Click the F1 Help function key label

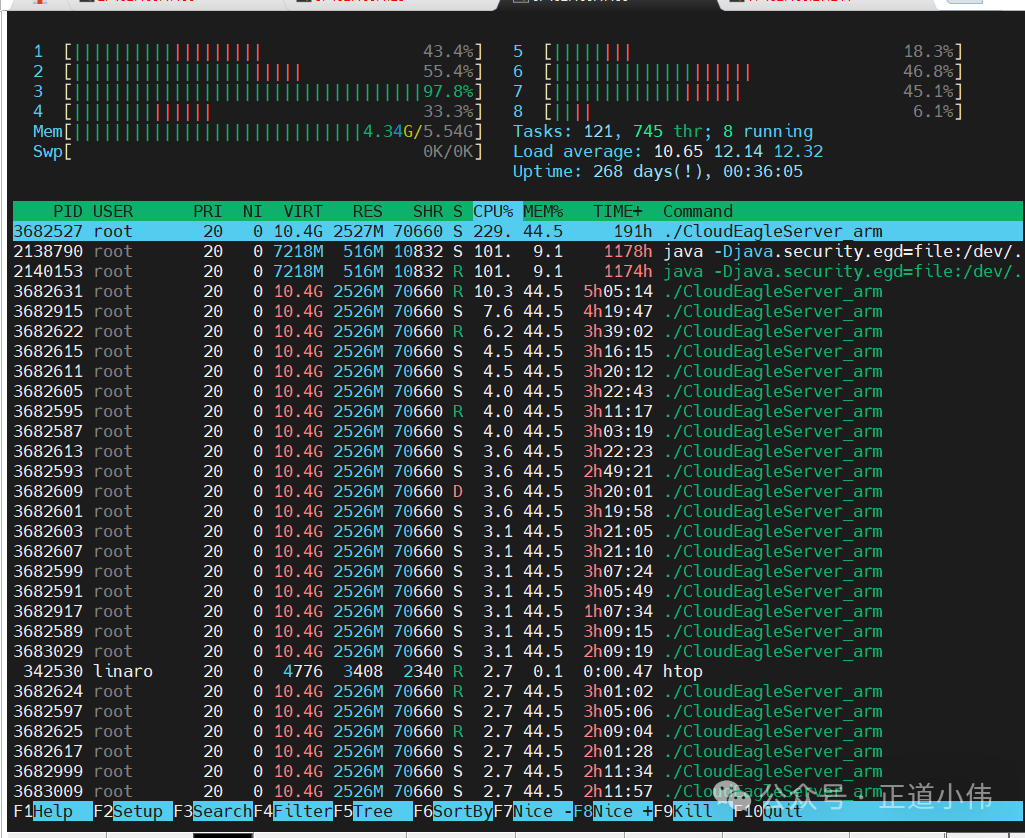tap(53, 811)
